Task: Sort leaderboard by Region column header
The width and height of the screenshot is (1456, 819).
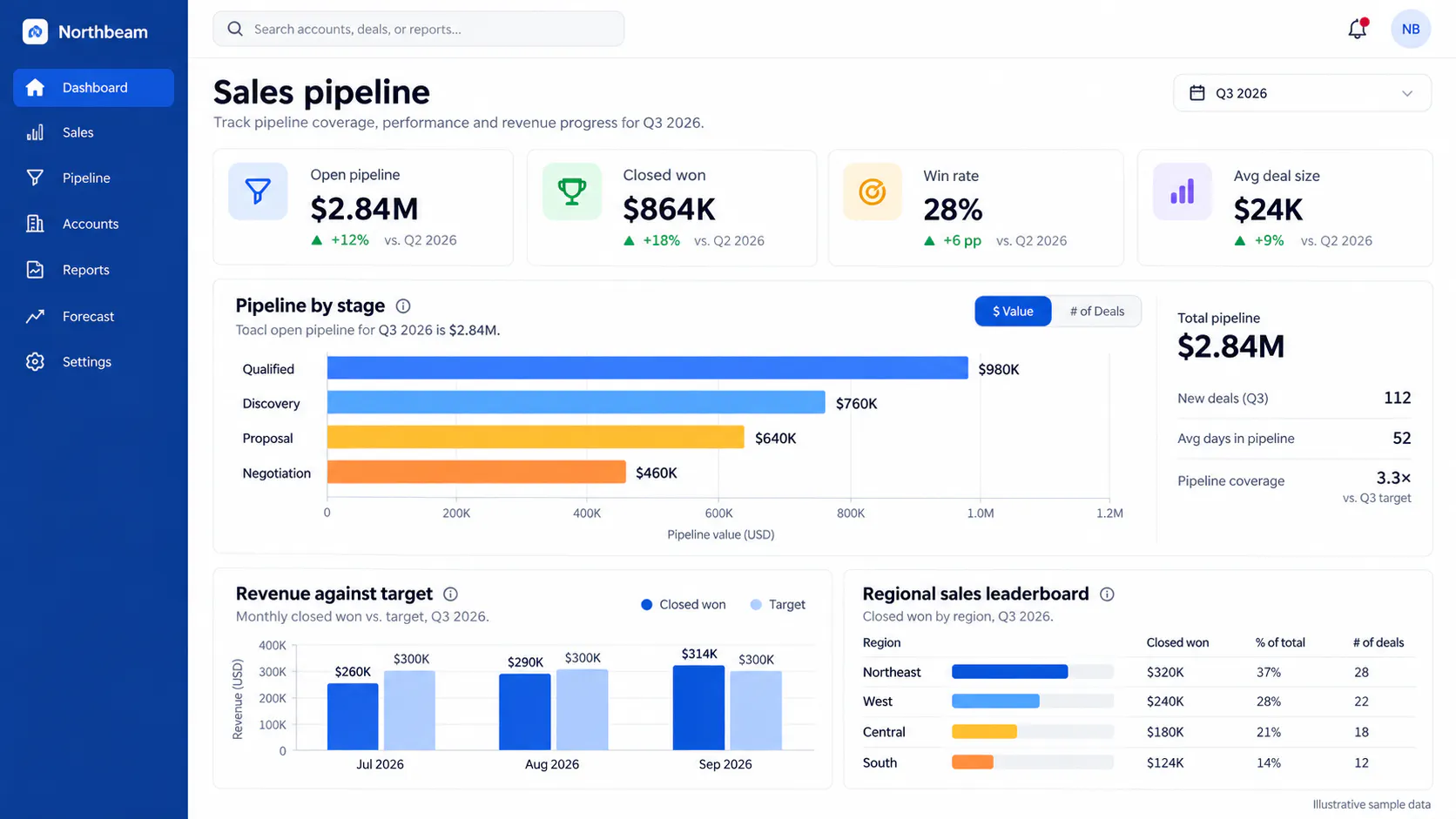Action: [881, 642]
